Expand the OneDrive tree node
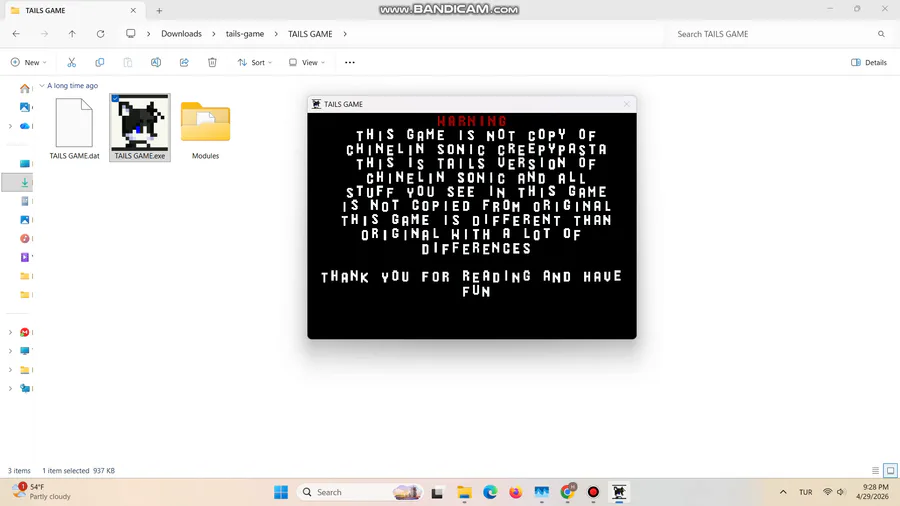This screenshot has width=900, height=506. (10, 126)
